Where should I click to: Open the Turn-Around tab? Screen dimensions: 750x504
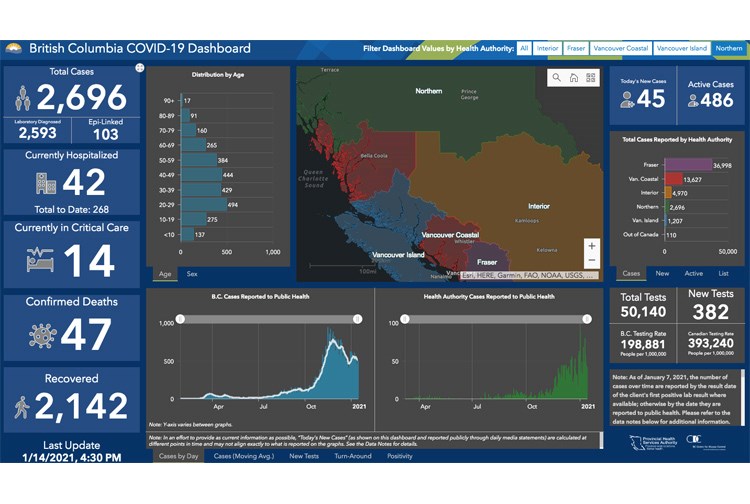(353, 456)
